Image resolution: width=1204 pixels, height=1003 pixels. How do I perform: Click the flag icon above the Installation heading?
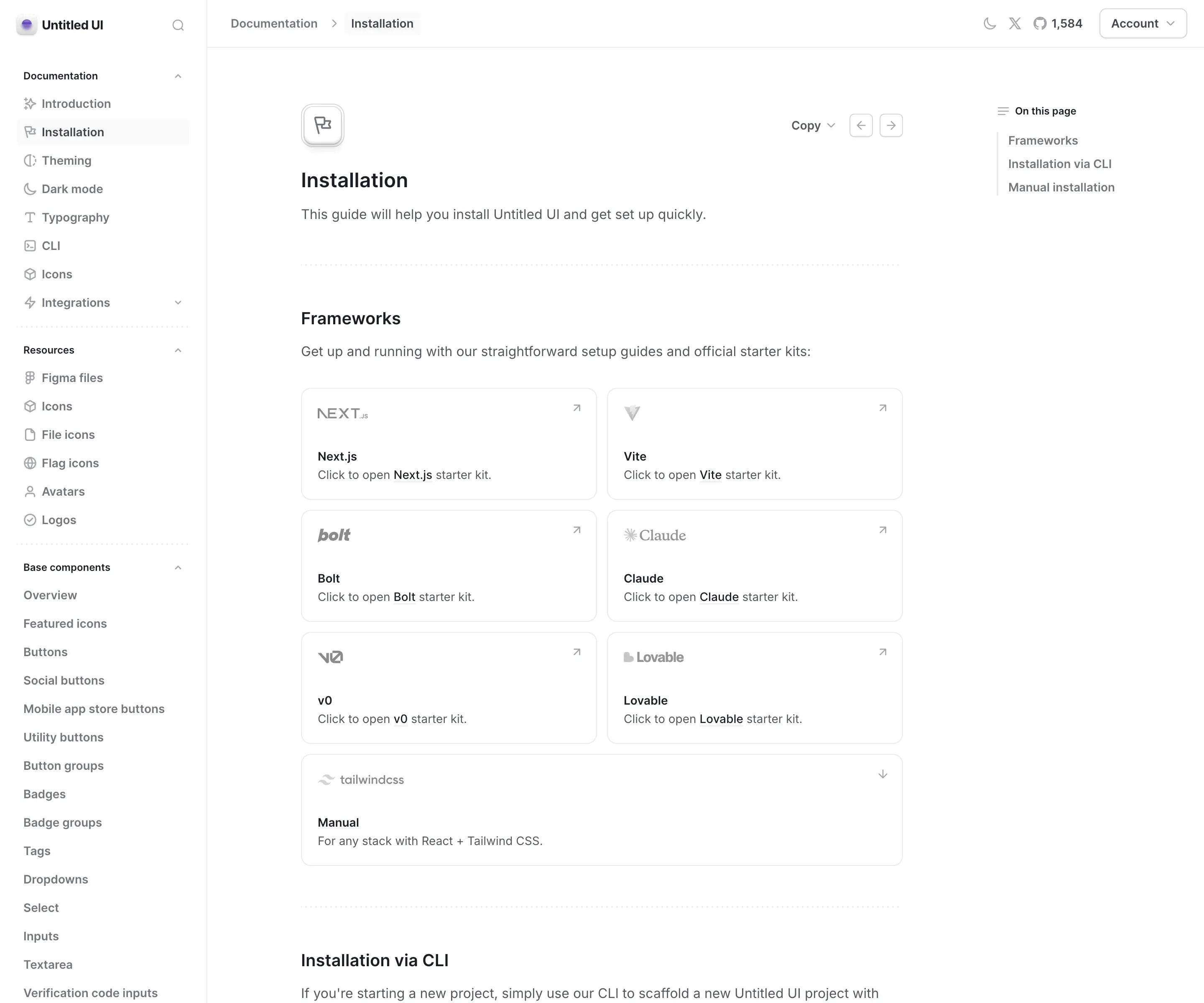click(322, 125)
